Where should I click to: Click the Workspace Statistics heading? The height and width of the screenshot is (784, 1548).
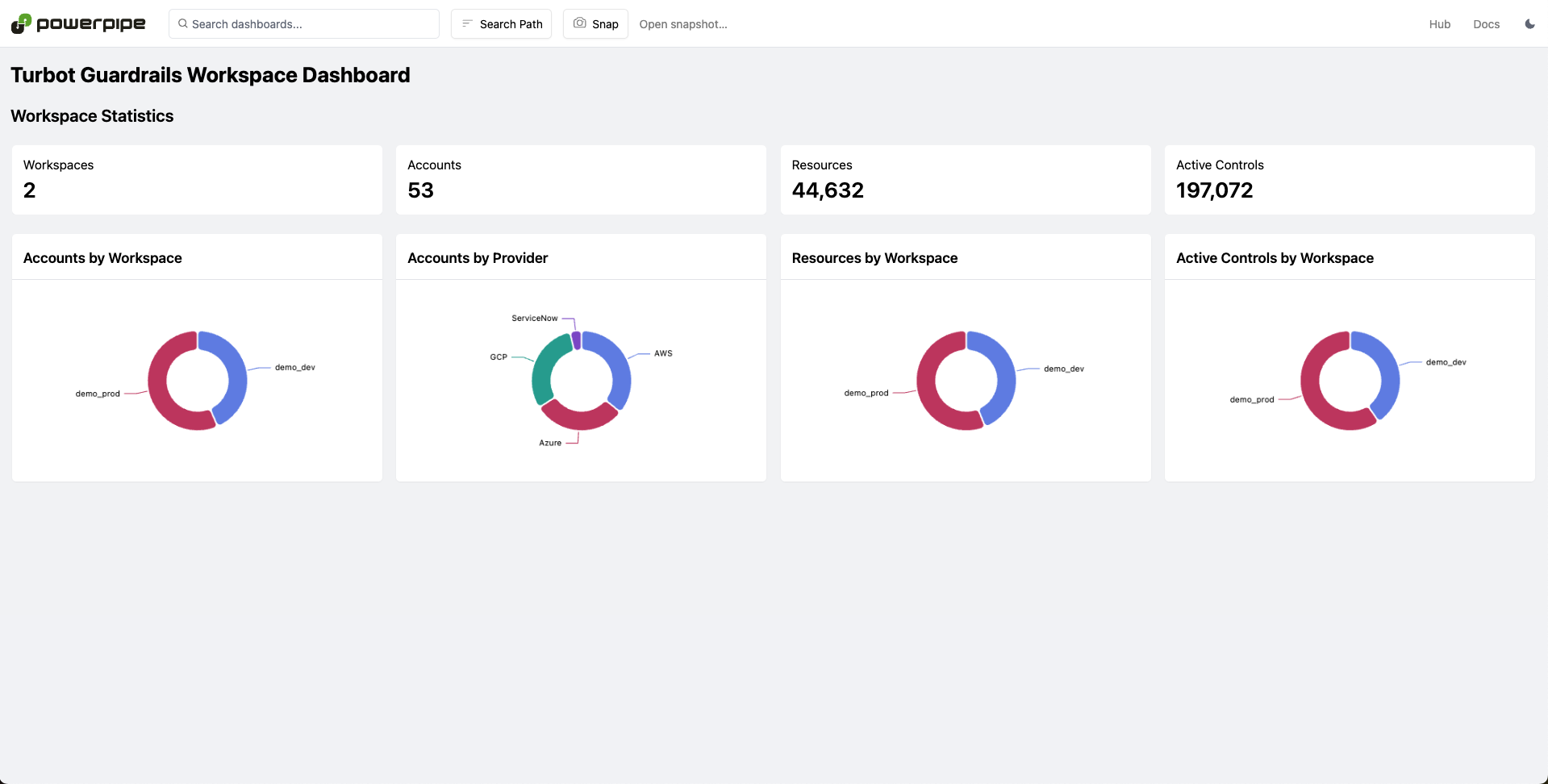click(x=92, y=116)
